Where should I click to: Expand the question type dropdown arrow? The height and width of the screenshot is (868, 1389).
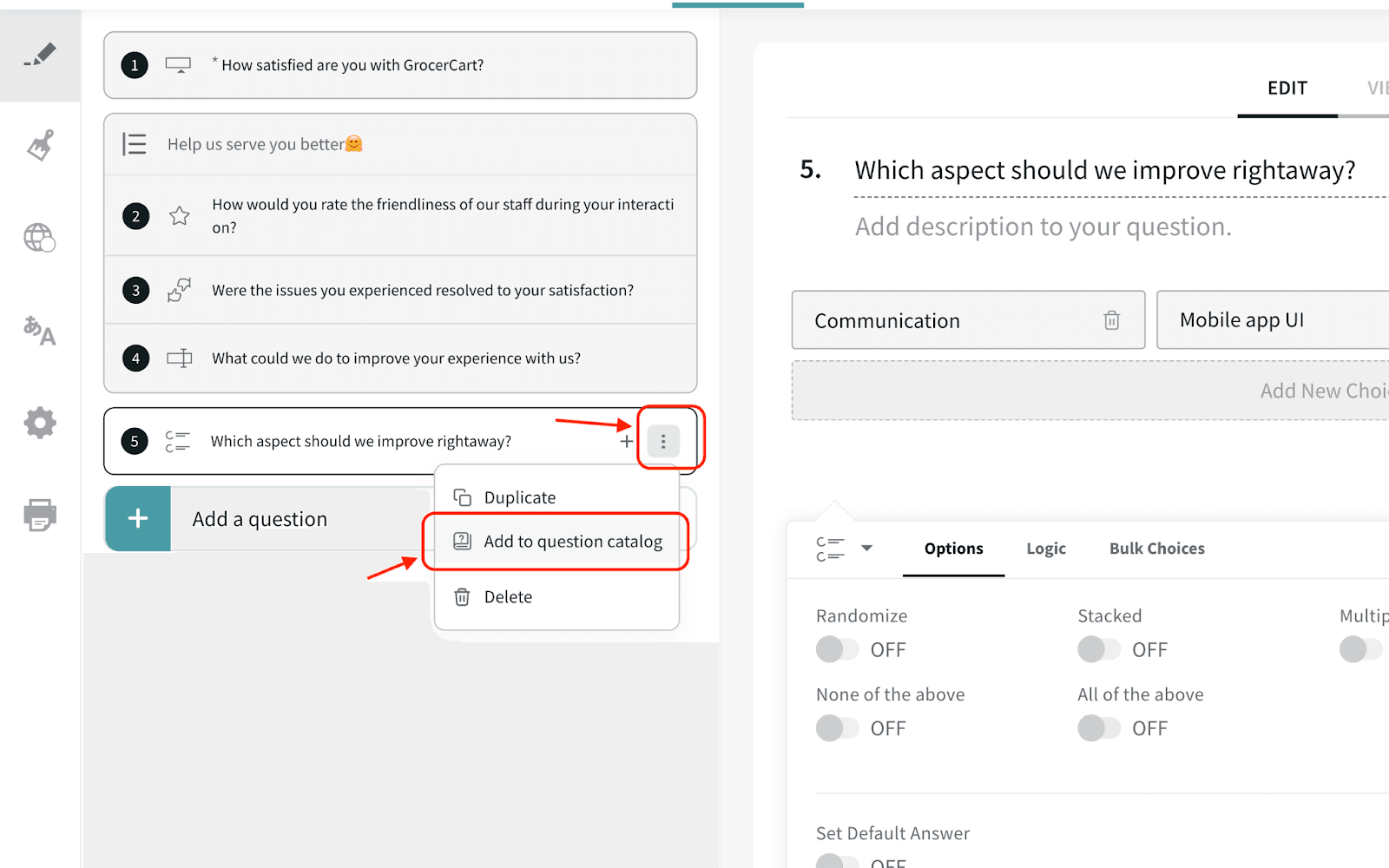[x=866, y=548]
